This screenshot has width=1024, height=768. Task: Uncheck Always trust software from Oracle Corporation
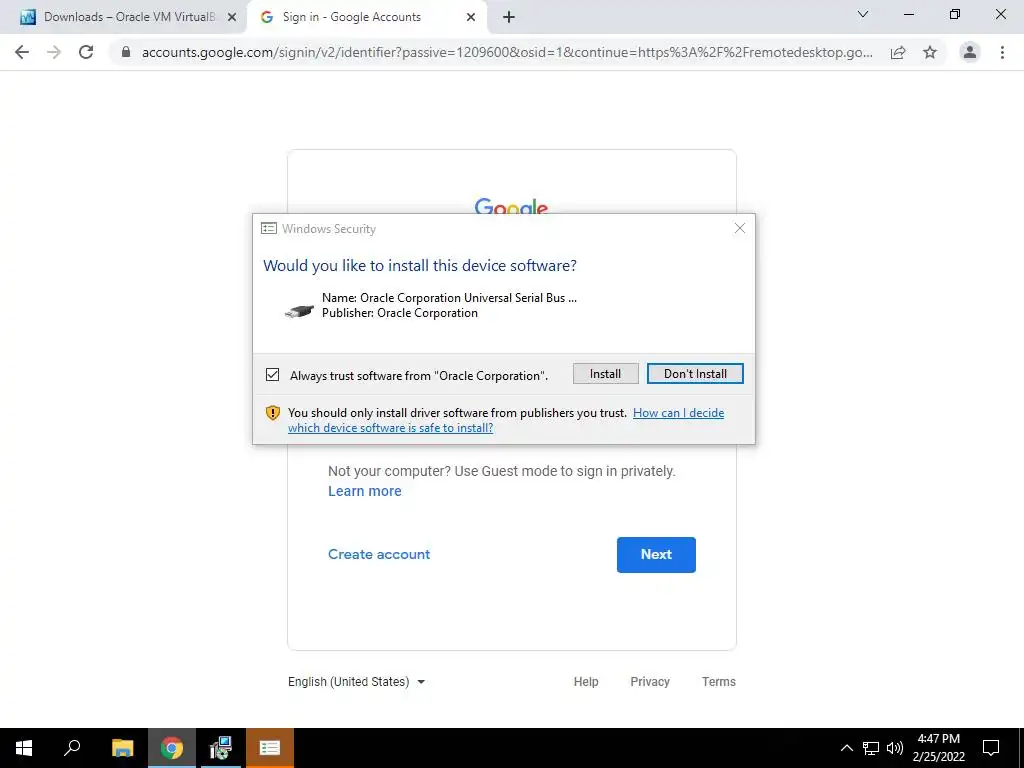pos(272,375)
